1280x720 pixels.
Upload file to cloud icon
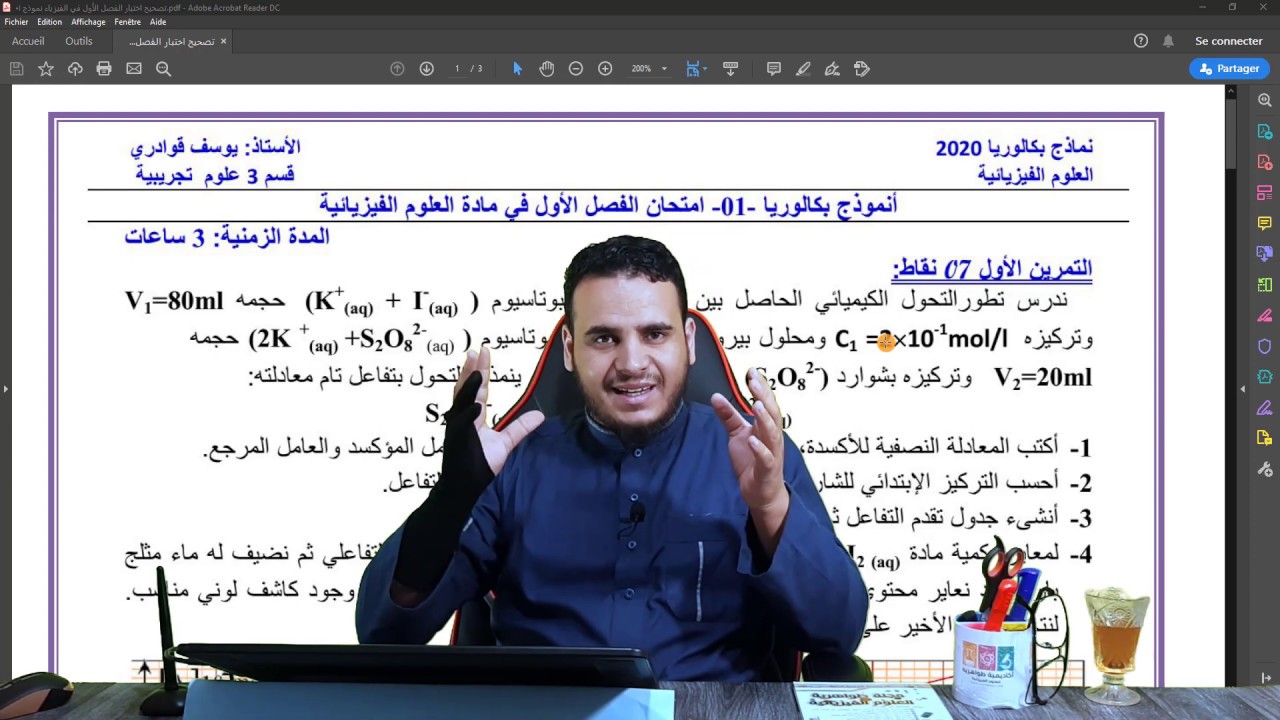coord(75,69)
